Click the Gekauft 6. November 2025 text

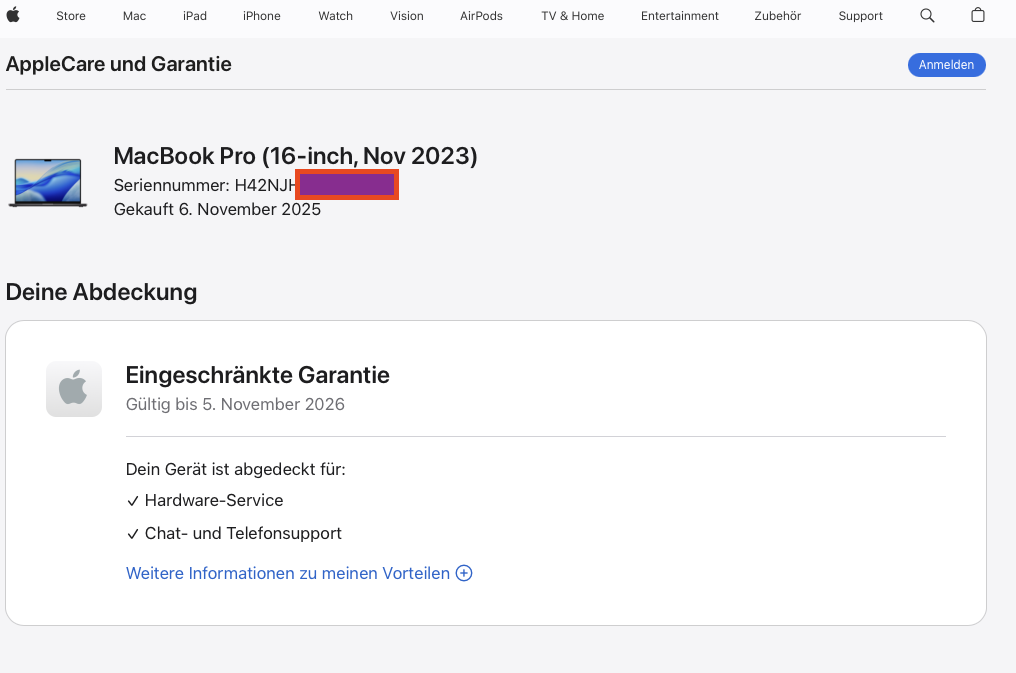tap(217, 209)
